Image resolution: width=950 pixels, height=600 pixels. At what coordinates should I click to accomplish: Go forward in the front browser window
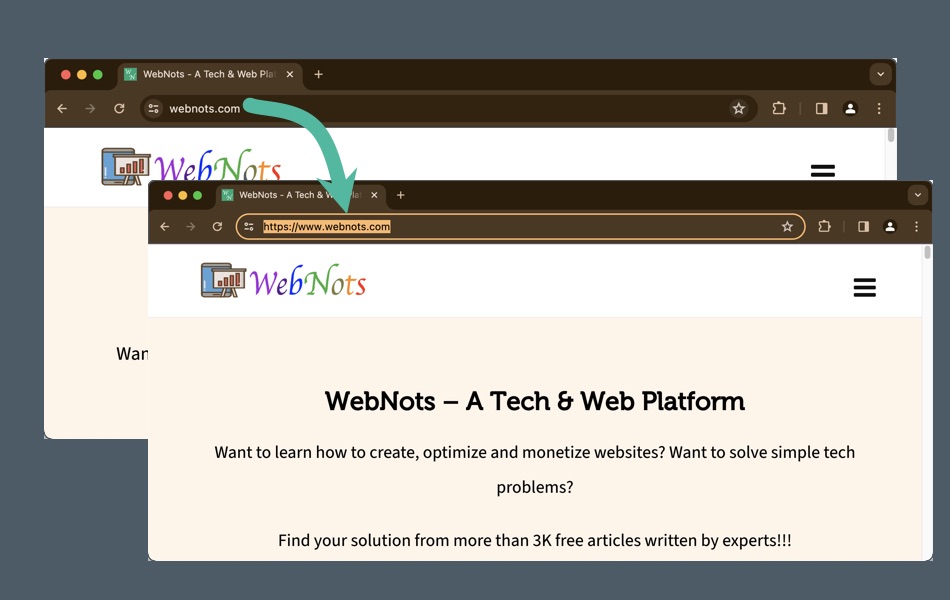(x=191, y=227)
